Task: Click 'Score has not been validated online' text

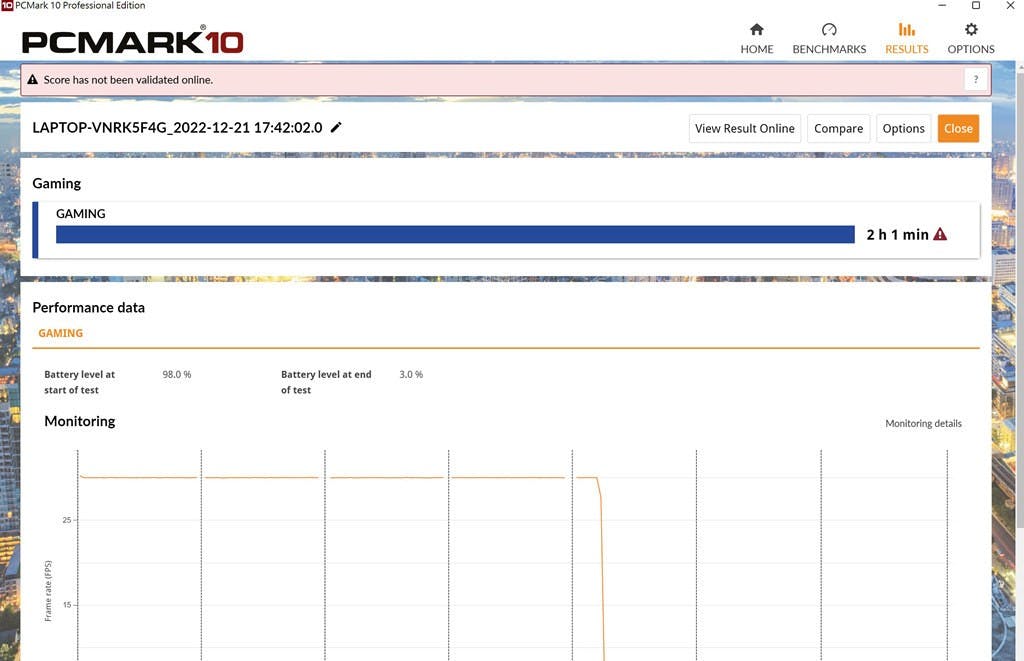Action: click(128, 80)
